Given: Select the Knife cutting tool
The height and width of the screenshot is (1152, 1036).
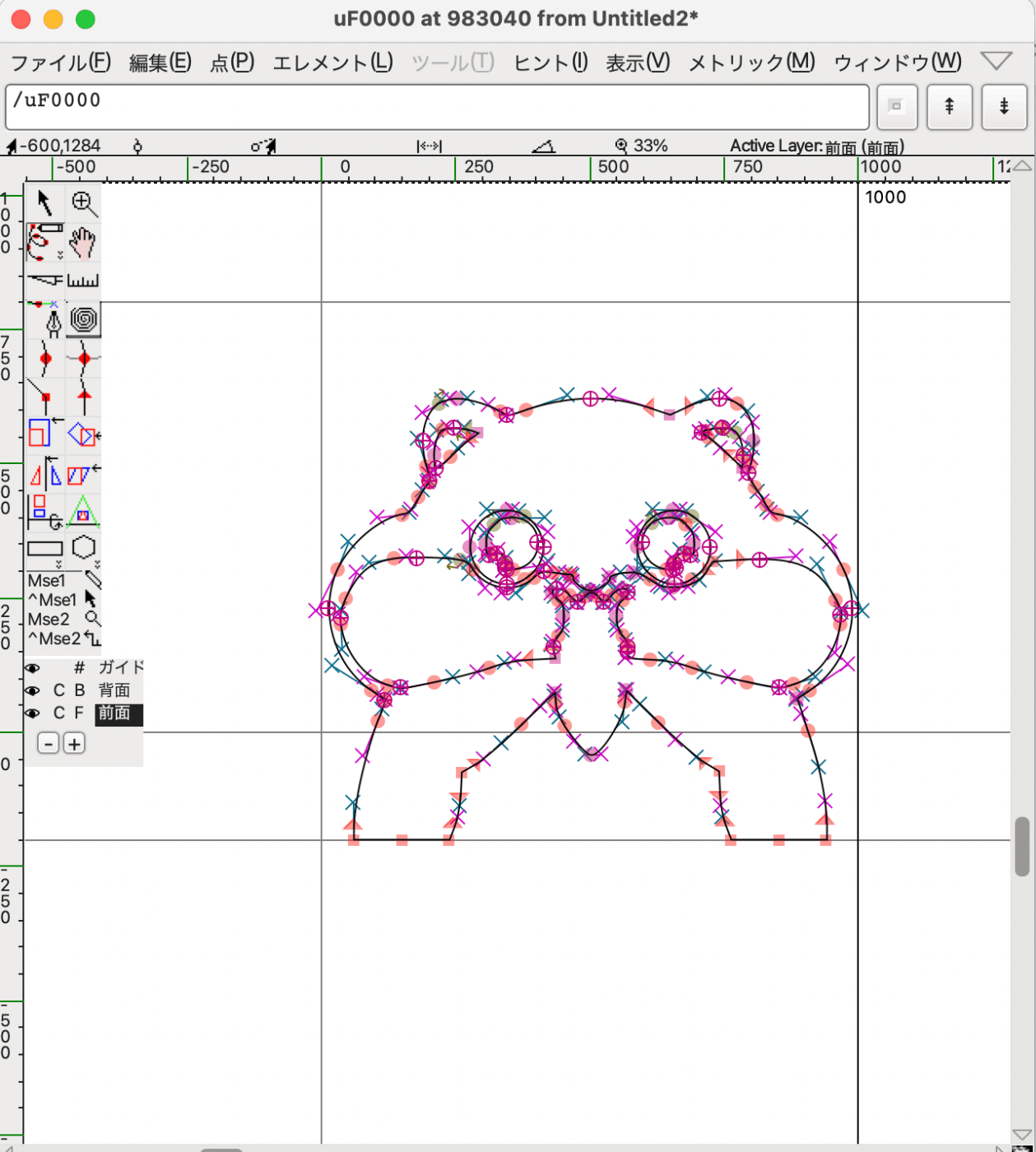Looking at the screenshot, I should (x=44, y=281).
